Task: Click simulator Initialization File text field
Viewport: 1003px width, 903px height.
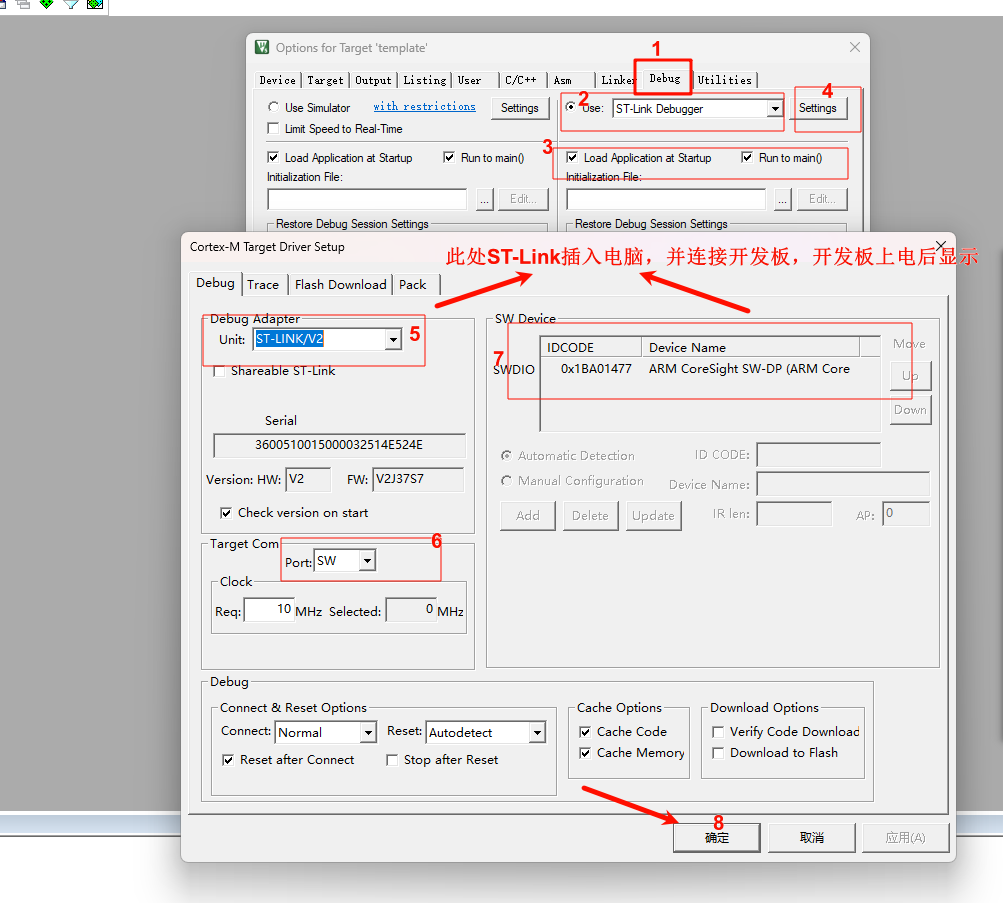Action: pyautogui.click(x=367, y=199)
